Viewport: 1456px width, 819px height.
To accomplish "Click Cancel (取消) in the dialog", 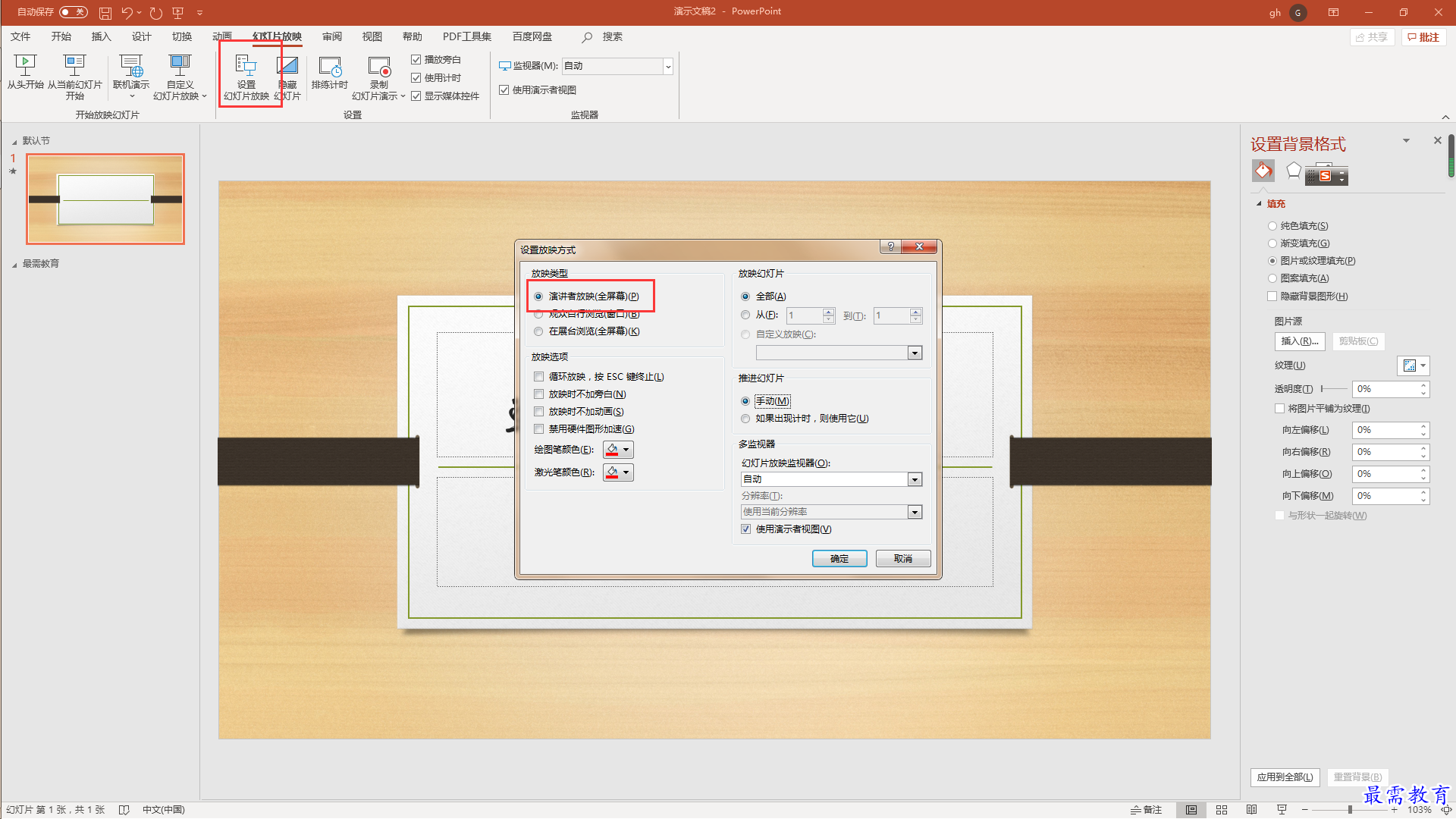I will coord(903,559).
